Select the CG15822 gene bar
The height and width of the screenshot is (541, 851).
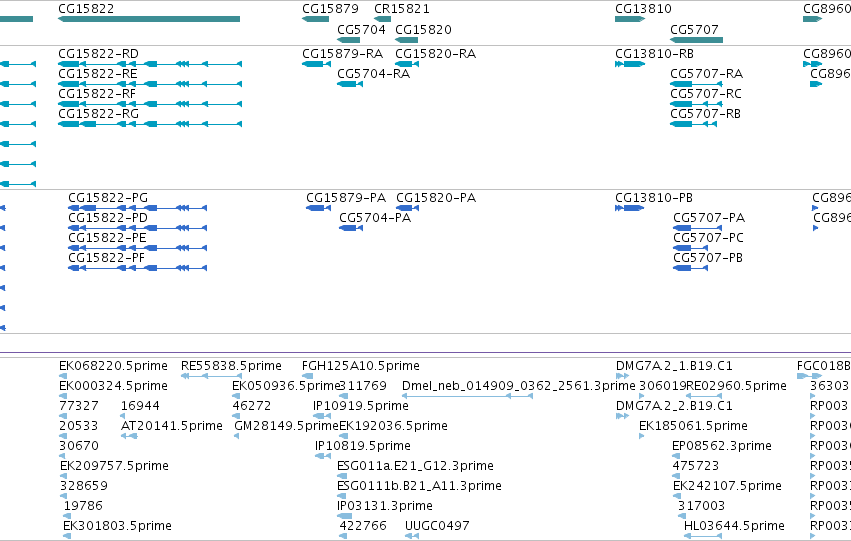149,19
